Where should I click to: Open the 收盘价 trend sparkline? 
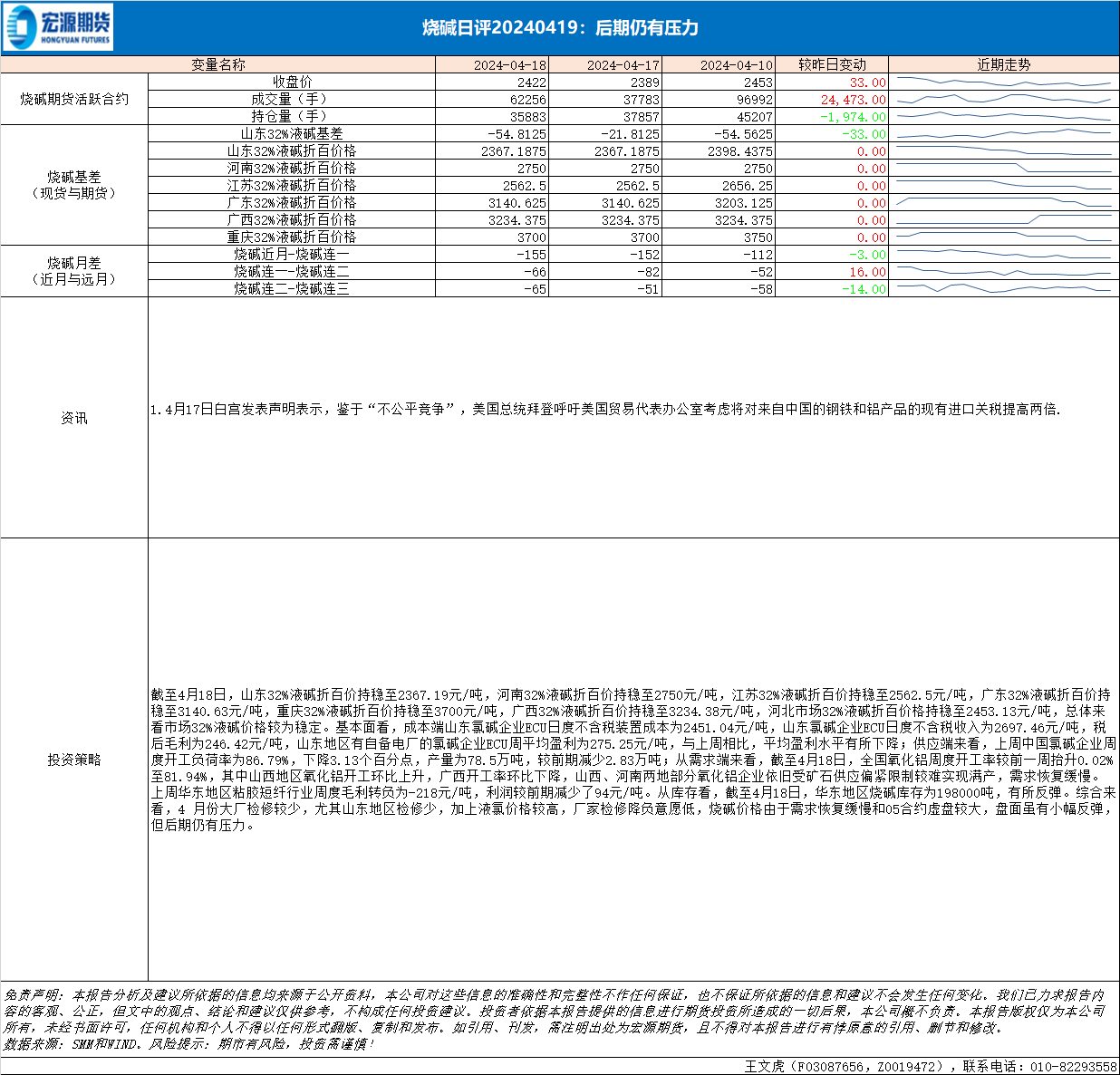pyautogui.click(x=1004, y=82)
